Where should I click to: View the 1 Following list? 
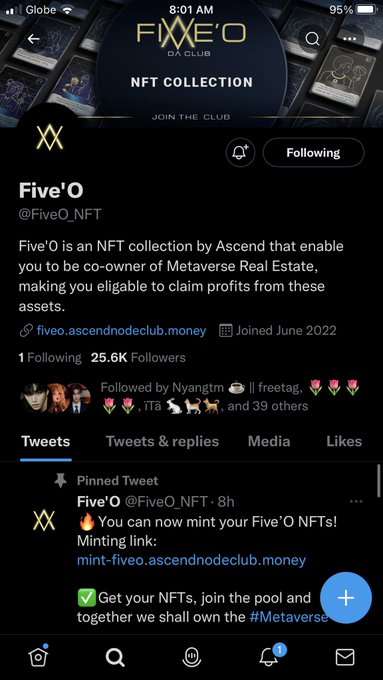(50, 358)
